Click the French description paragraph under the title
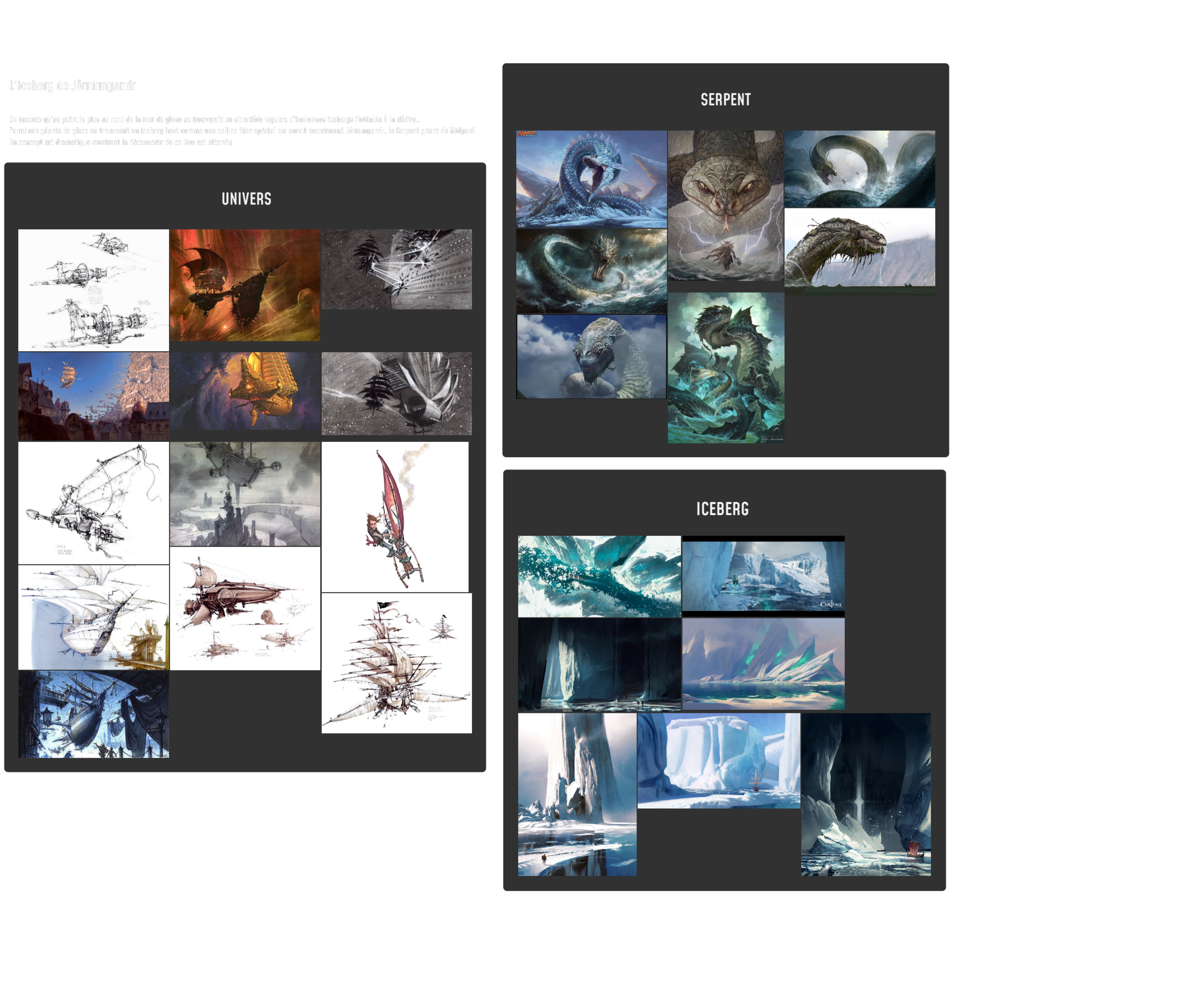Image resolution: width=1204 pixels, height=995 pixels. click(242, 131)
